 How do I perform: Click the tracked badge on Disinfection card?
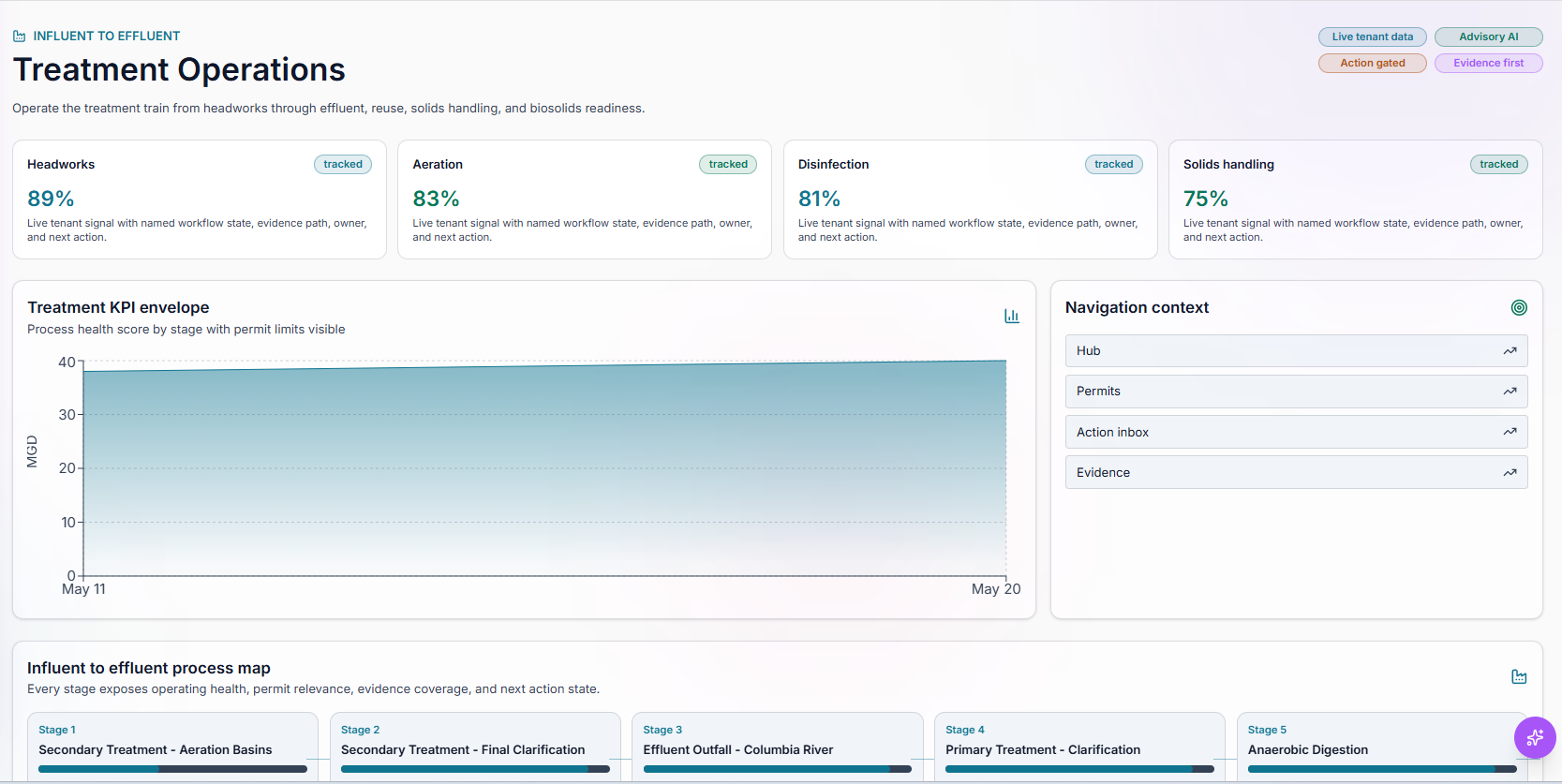click(1114, 165)
